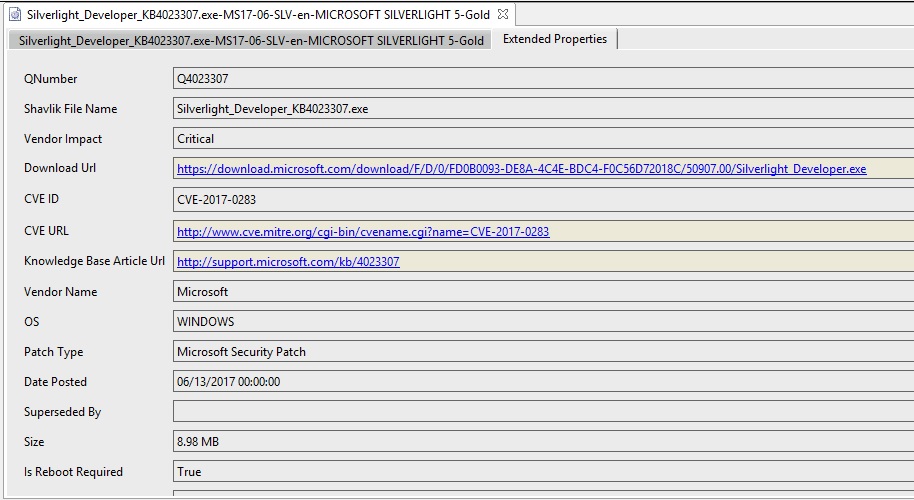Click the Shavlik File Name field
Screen dimensions: 914x500
[543, 109]
